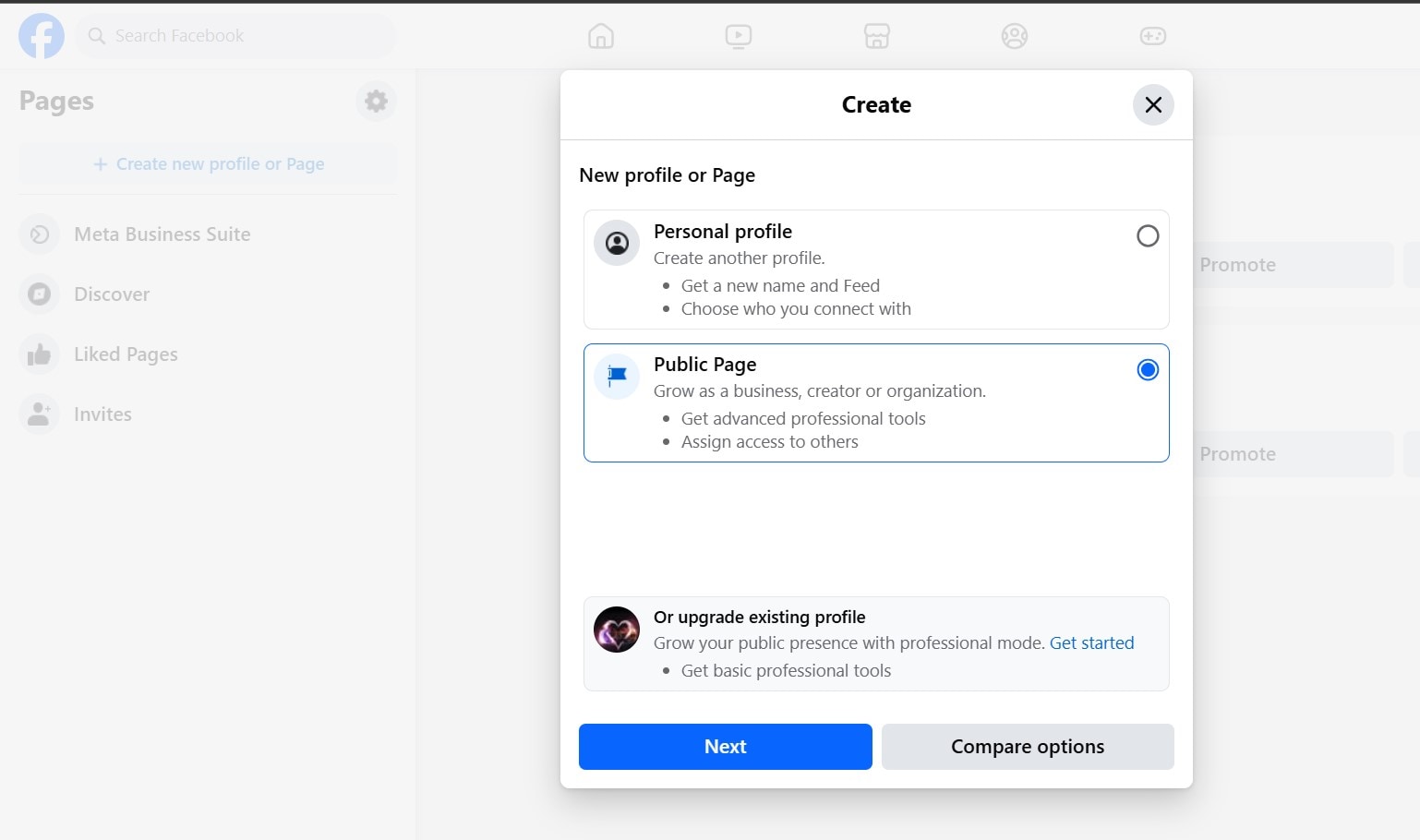Open the Gaming icon in top navigation

pyautogui.click(x=1153, y=36)
